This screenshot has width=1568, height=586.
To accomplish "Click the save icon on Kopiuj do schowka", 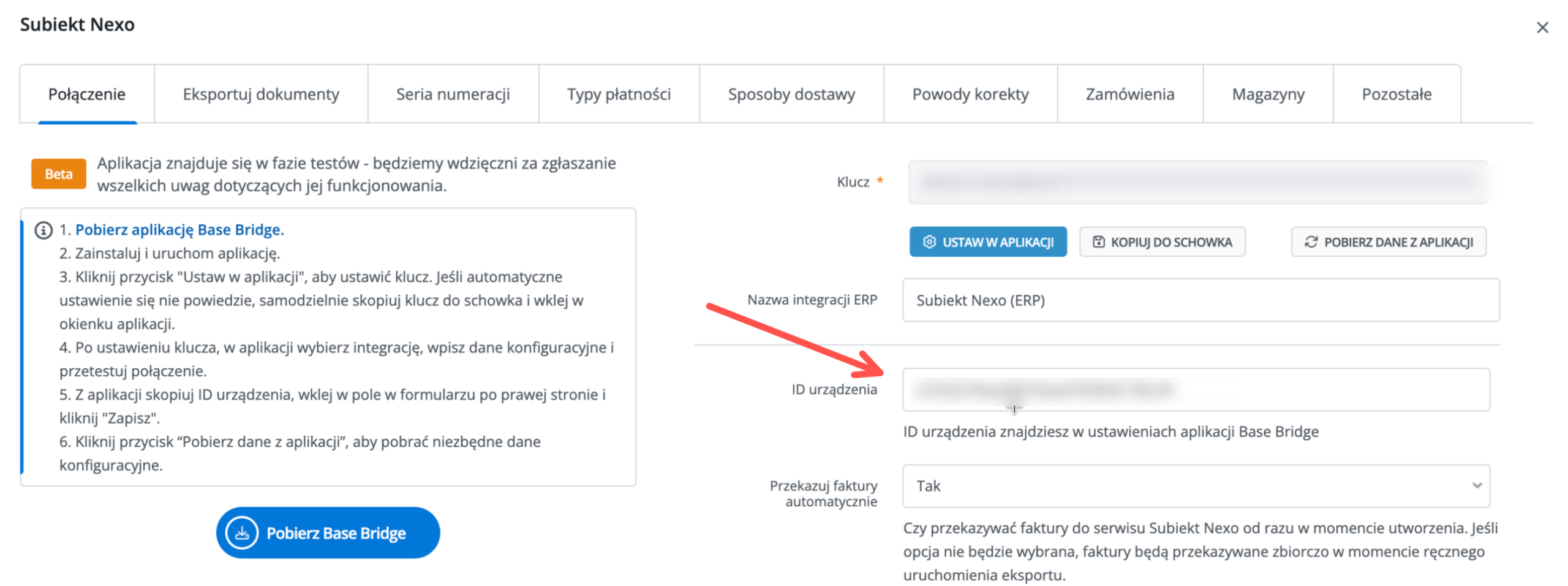I will coord(1098,241).
